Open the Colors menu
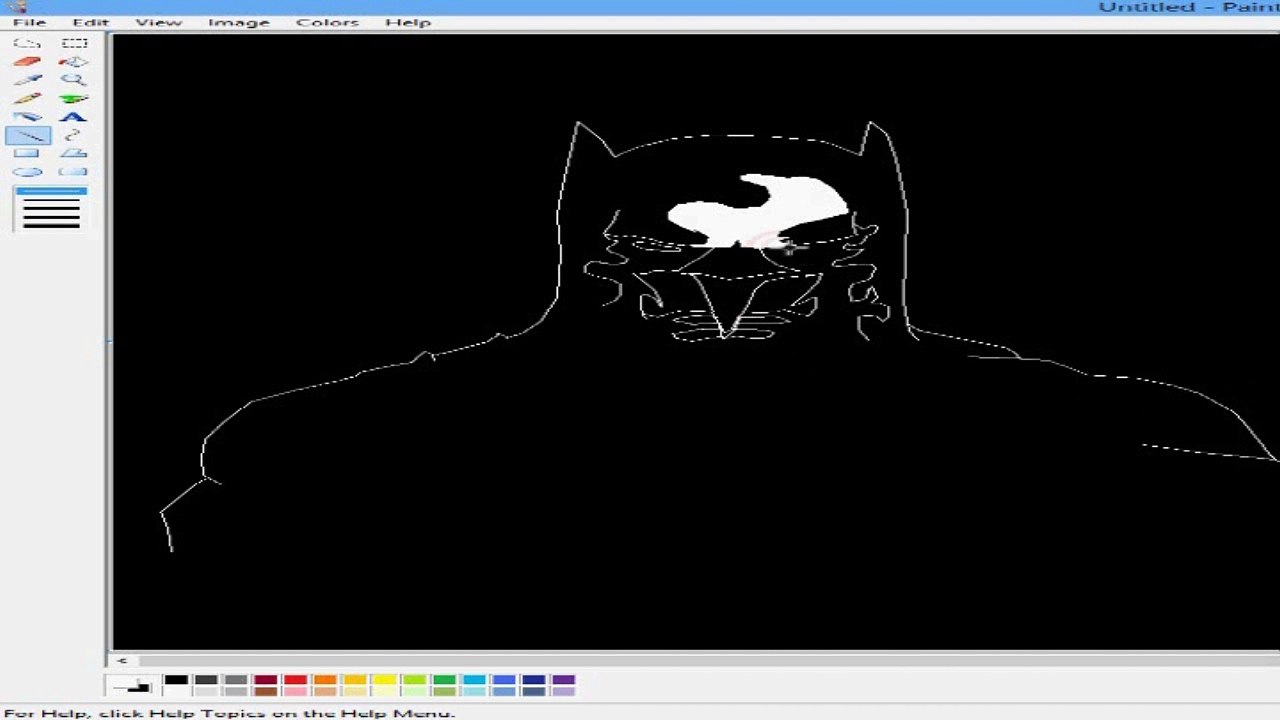Image resolution: width=1280 pixels, height=720 pixels. coord(327,22)
